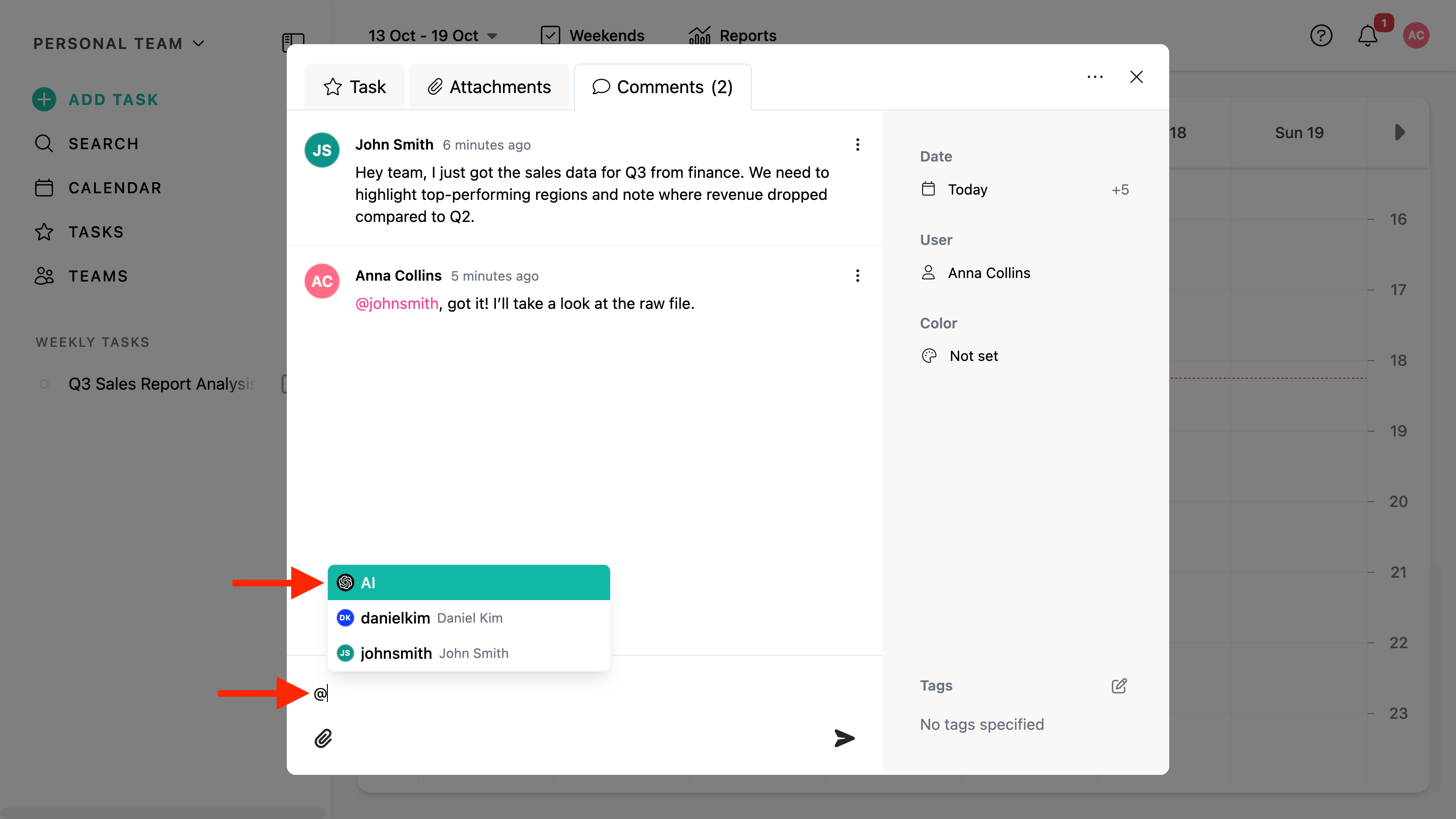Open the notifications bell icon
The height and width of the screenshot is (819, 1456).
pos(1367,36)
